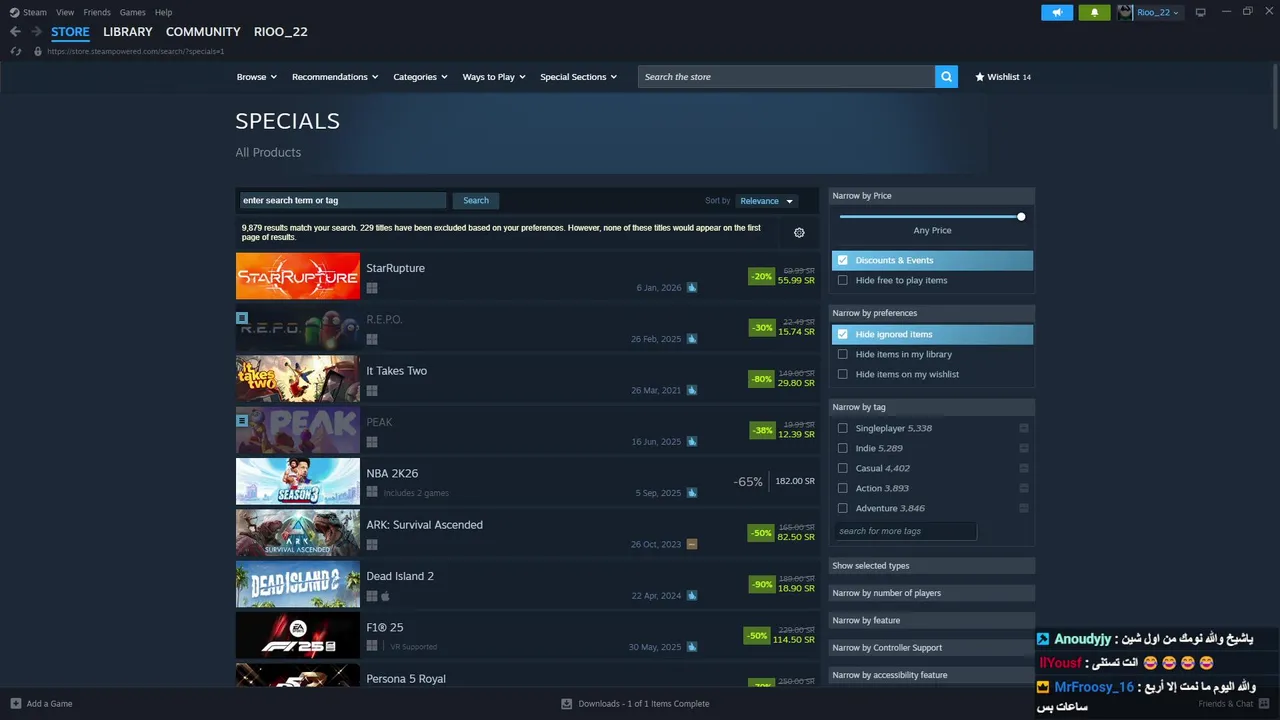Click the Narrow by Price slider handle
Viewport: 1280px width, 720px height.
click(x=1021, y=216)
